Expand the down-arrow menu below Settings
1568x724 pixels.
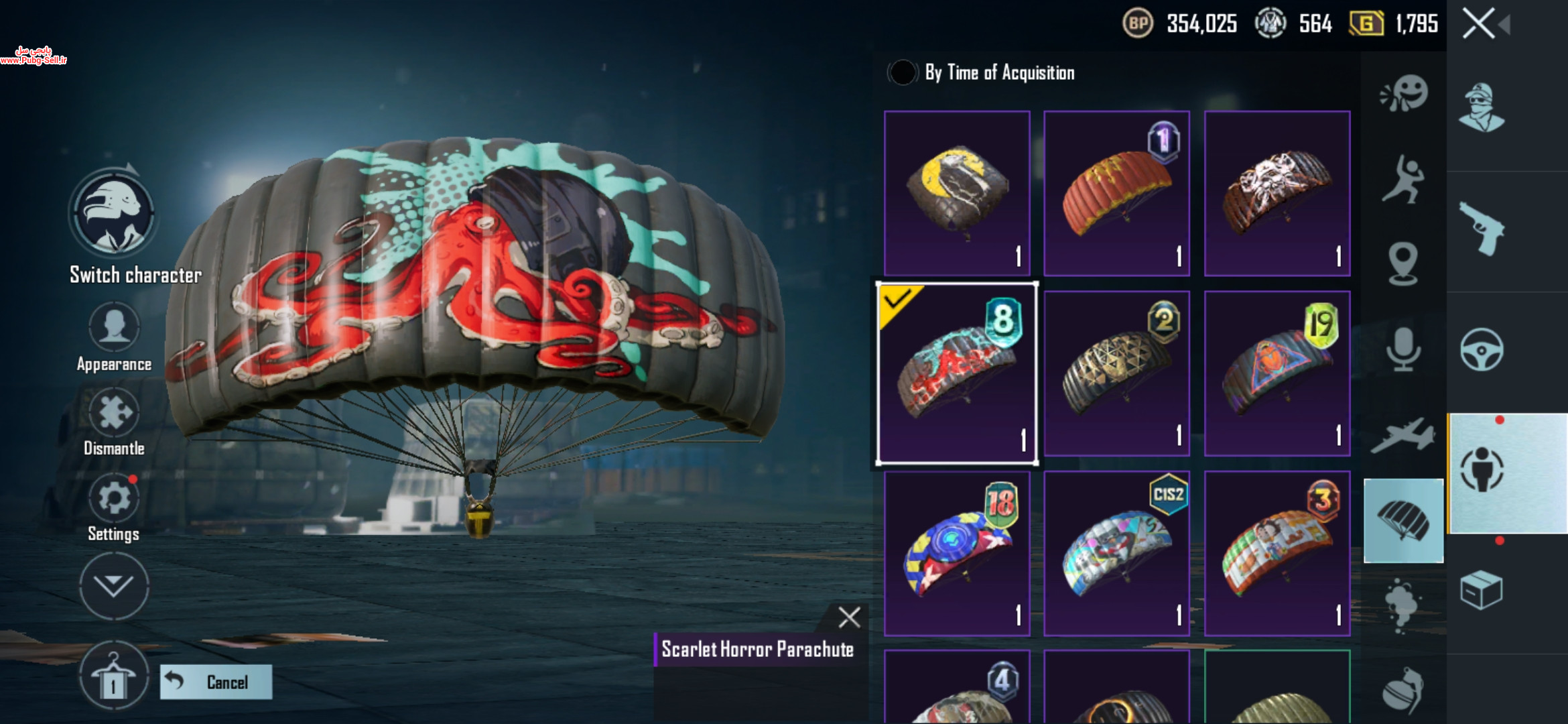click(x=113, y=587)
